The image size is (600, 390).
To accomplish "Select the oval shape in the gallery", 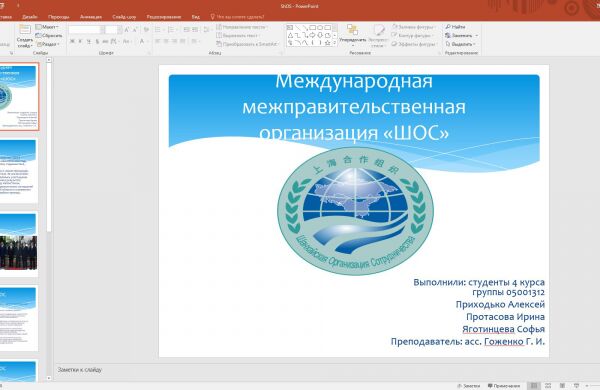I will tap(320, 28).
